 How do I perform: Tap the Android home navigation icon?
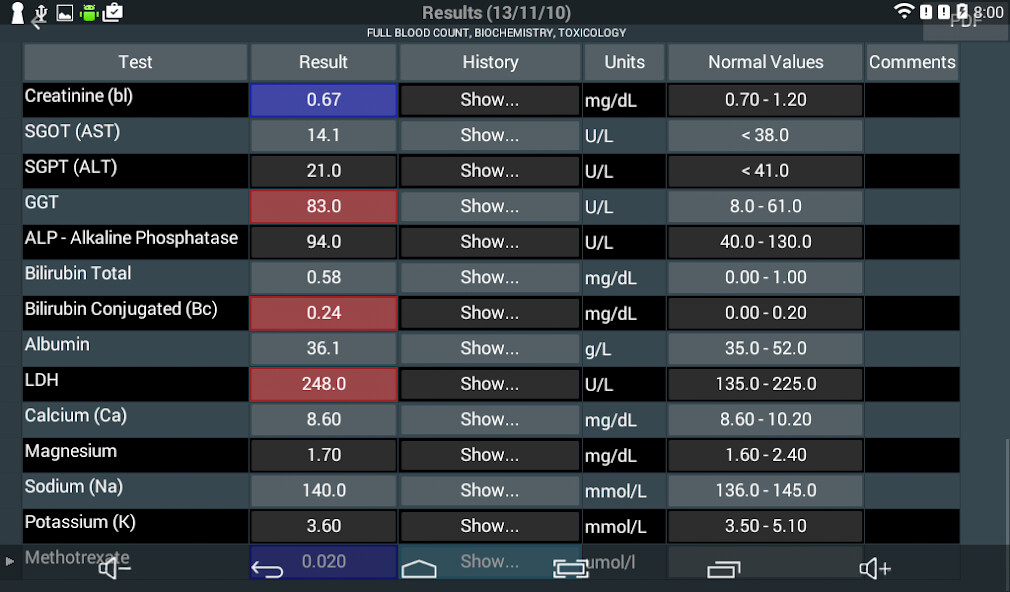(419, 569)
